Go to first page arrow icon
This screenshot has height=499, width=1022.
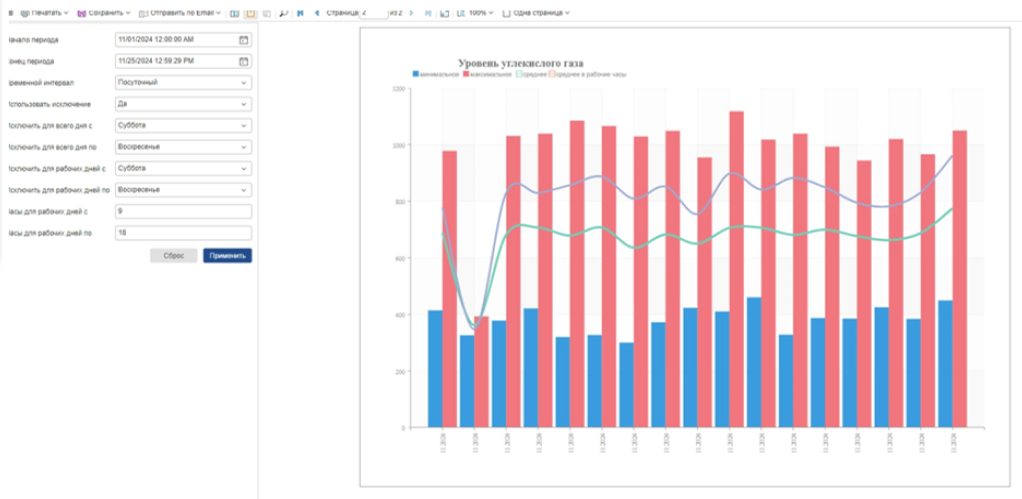pos(300,13)
